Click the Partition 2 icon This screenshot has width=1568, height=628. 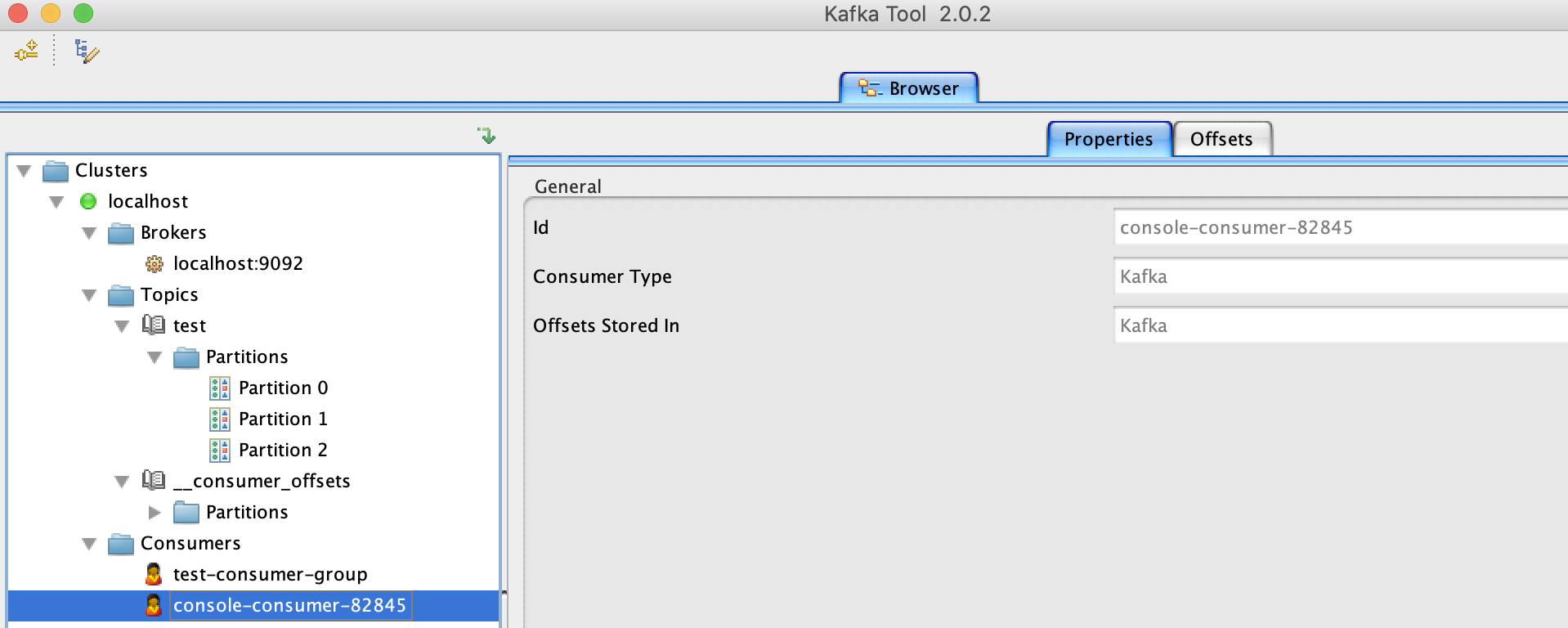click(220, 450)
